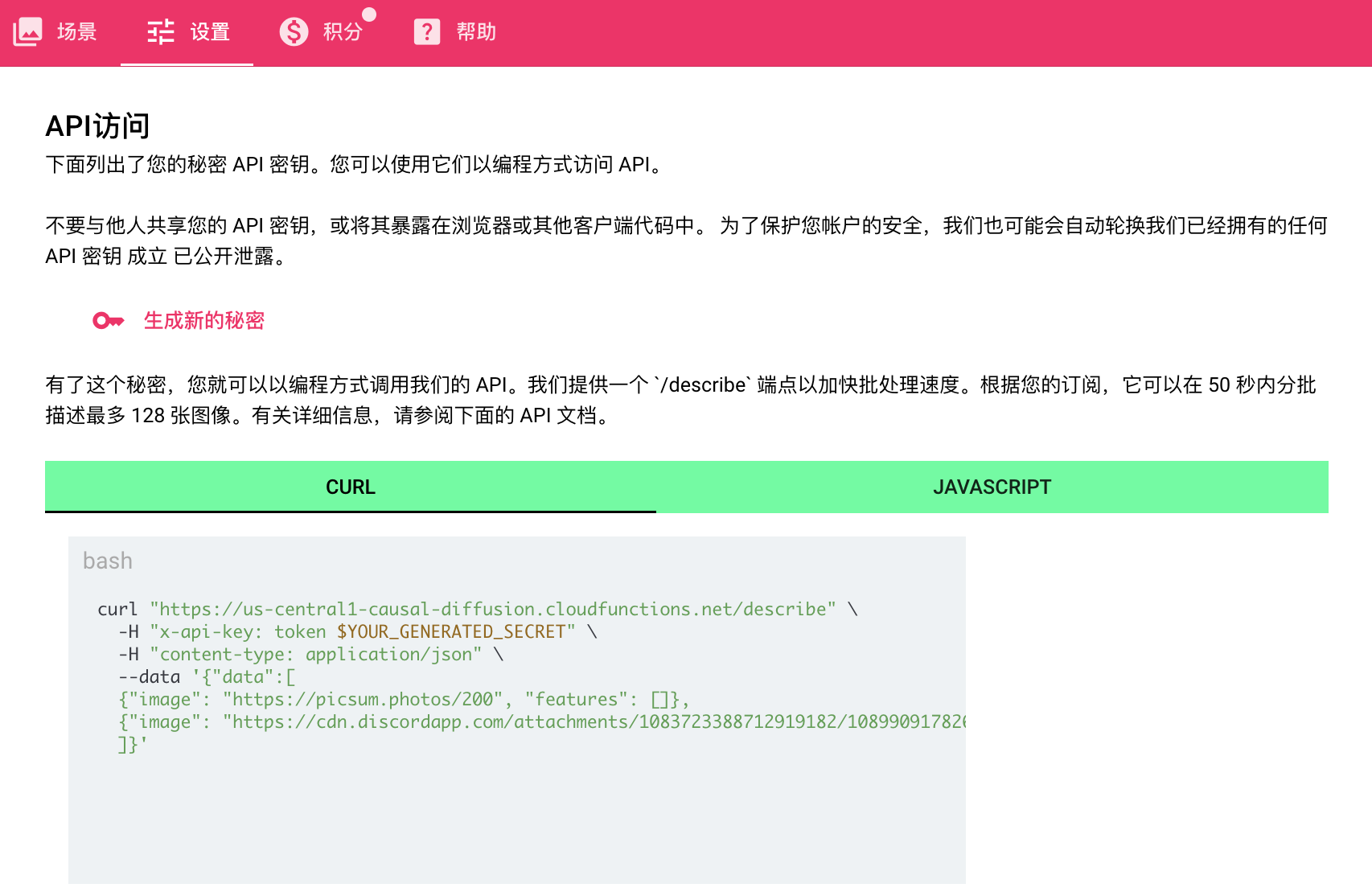Switch to the JAVASCRIPT code tab
The width and height of the screenshot is (1372, 896).
pos(992,487)
